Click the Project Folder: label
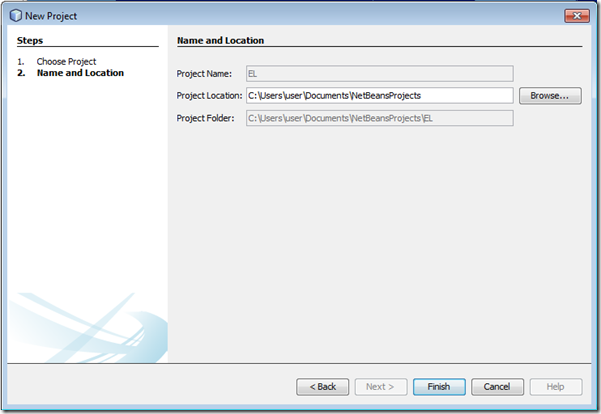 (x=205, y=118)
